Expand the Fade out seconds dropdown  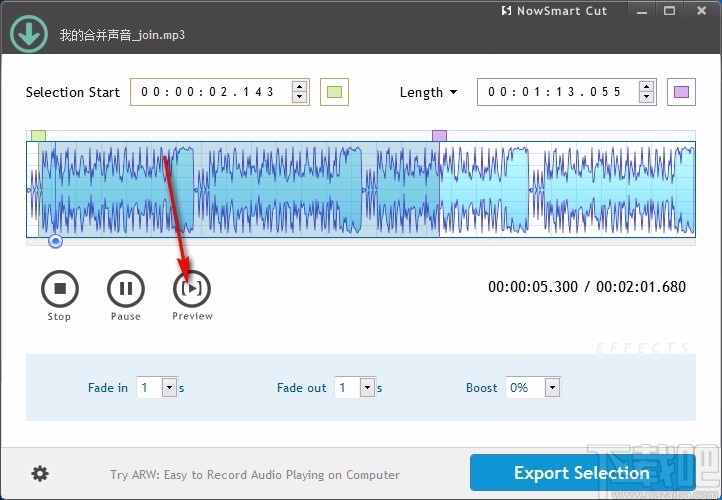tap(367, 388)
